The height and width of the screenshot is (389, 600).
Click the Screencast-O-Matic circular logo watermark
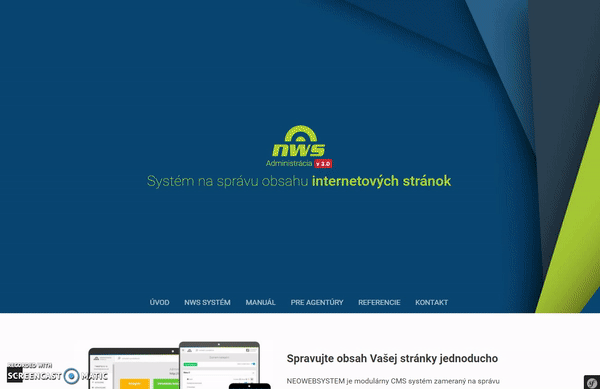[72, 376]
